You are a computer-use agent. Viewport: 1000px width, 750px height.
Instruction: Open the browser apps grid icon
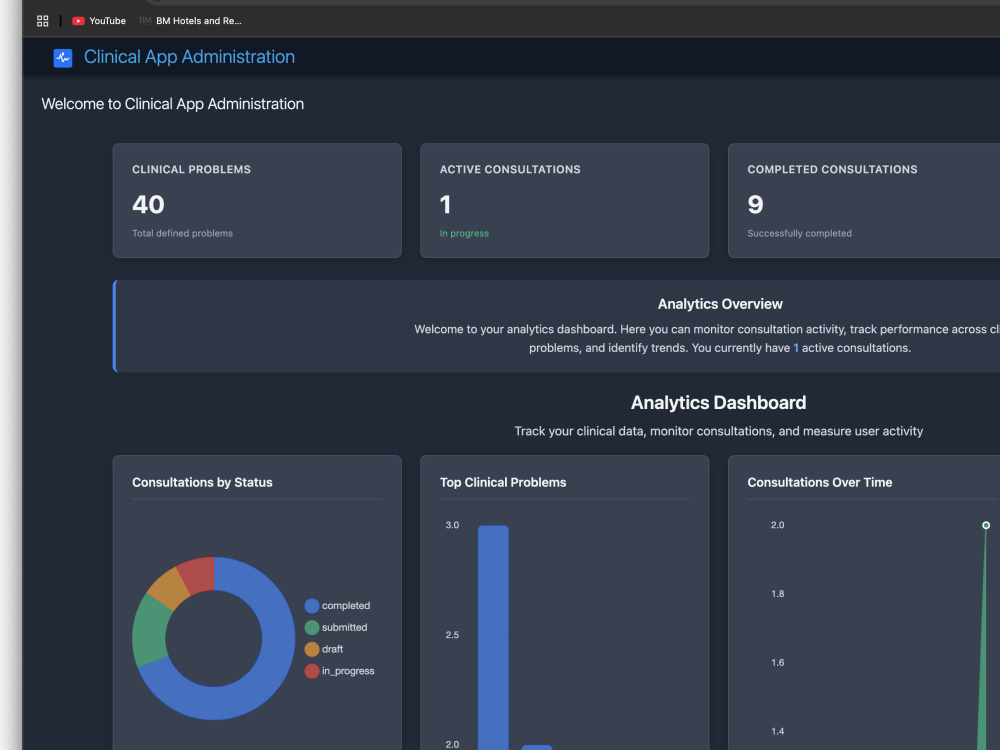43,21
